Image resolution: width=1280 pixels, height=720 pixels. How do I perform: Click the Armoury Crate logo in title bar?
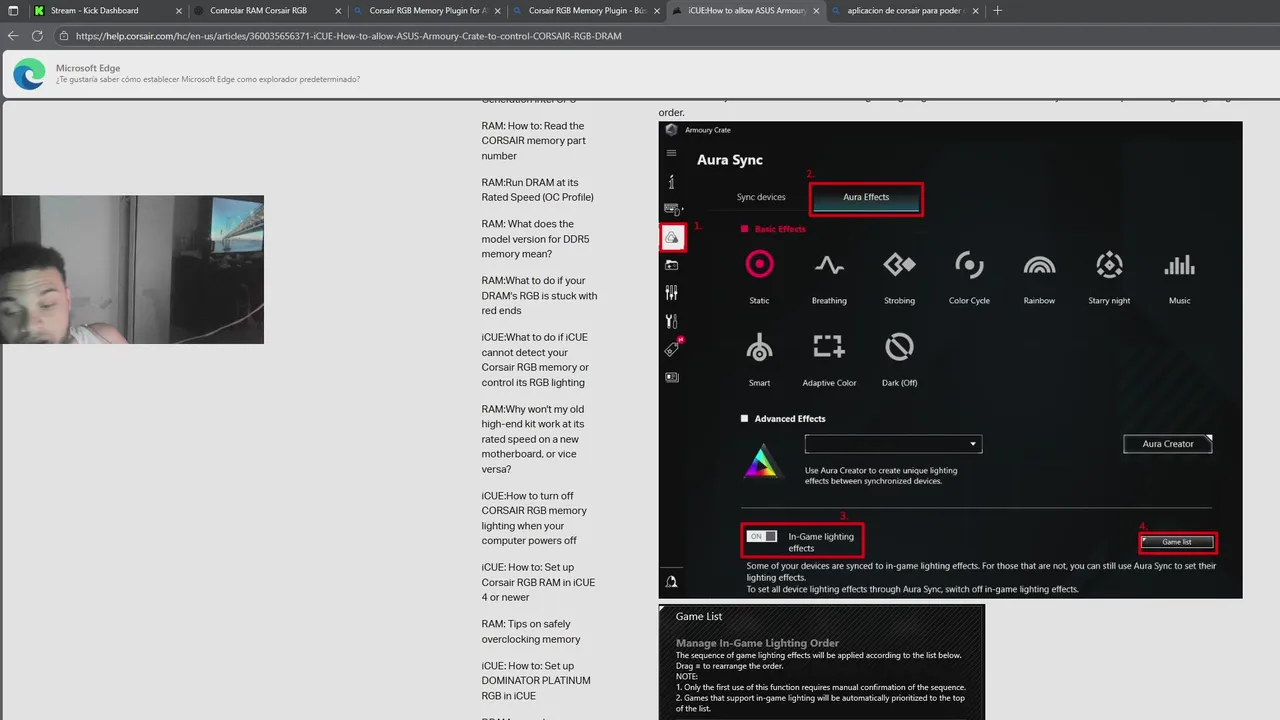671,130
